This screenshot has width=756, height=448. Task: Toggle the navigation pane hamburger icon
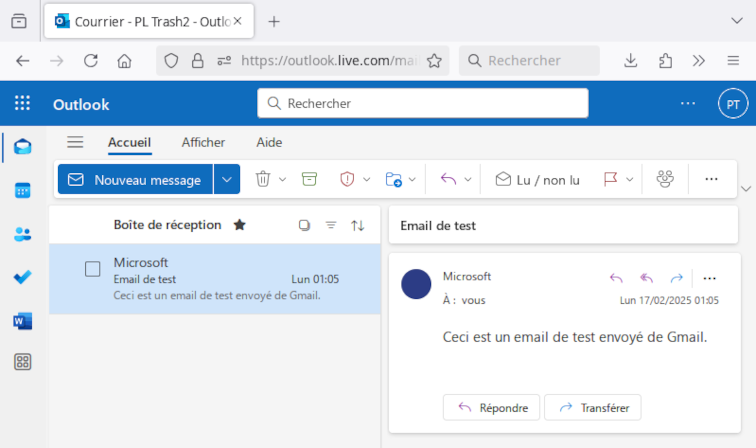point(75,142)
